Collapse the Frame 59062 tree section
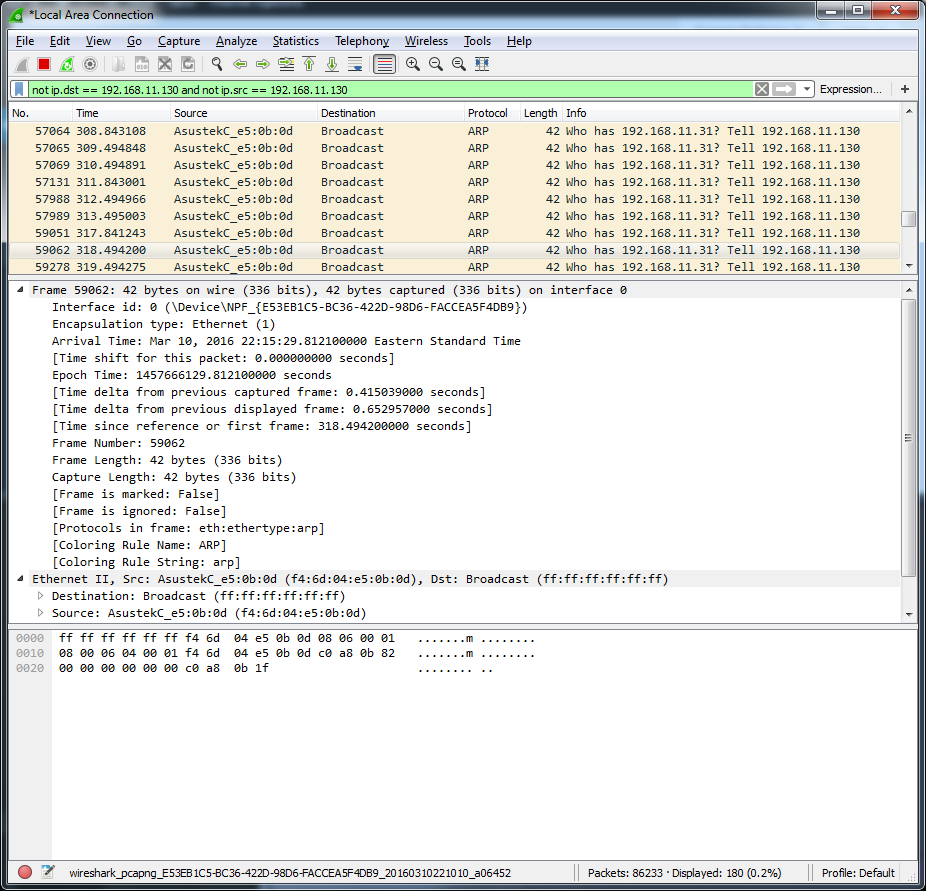 tap(20, 289)
